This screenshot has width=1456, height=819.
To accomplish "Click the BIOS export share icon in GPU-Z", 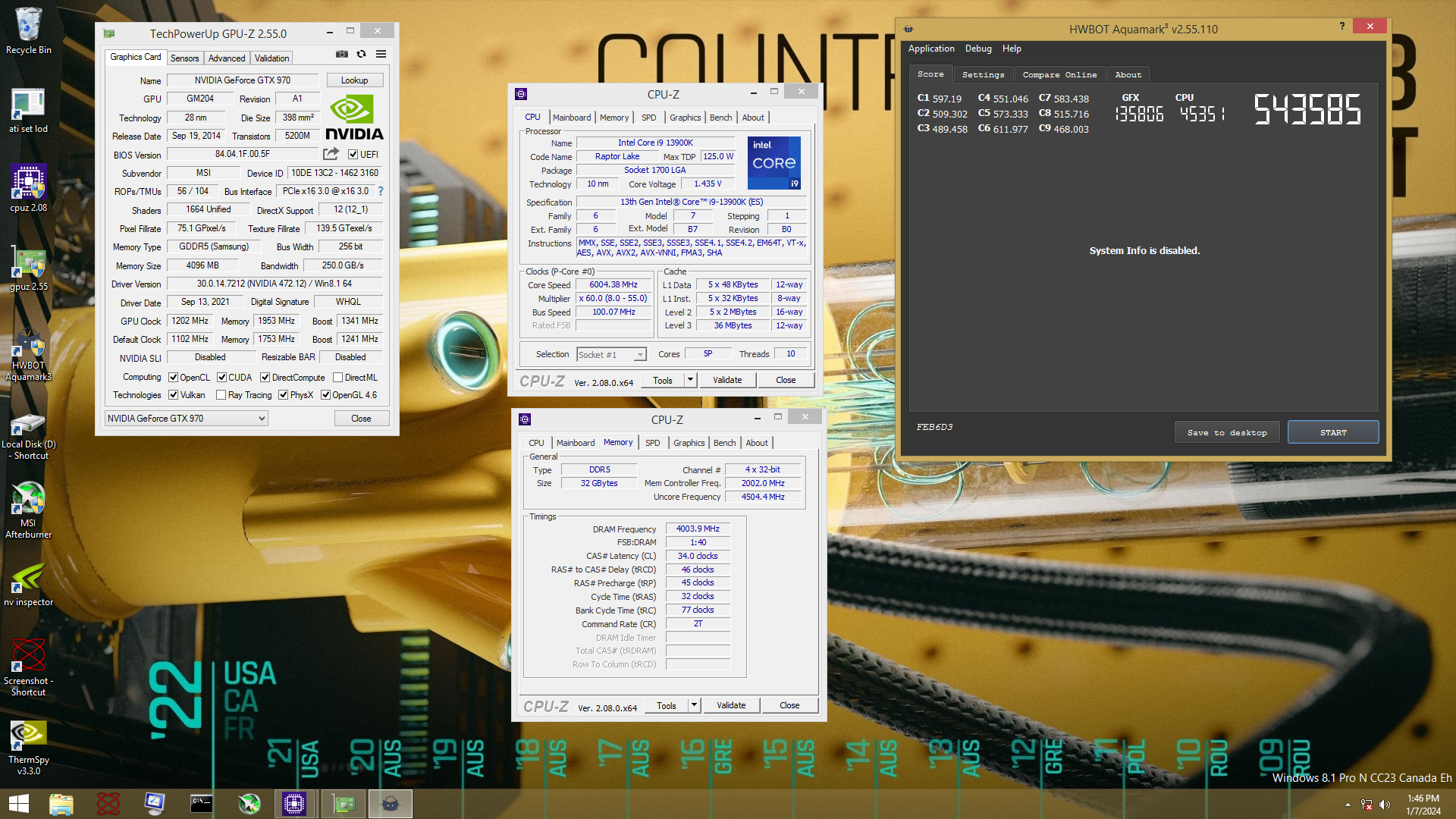I will (331, 154).
